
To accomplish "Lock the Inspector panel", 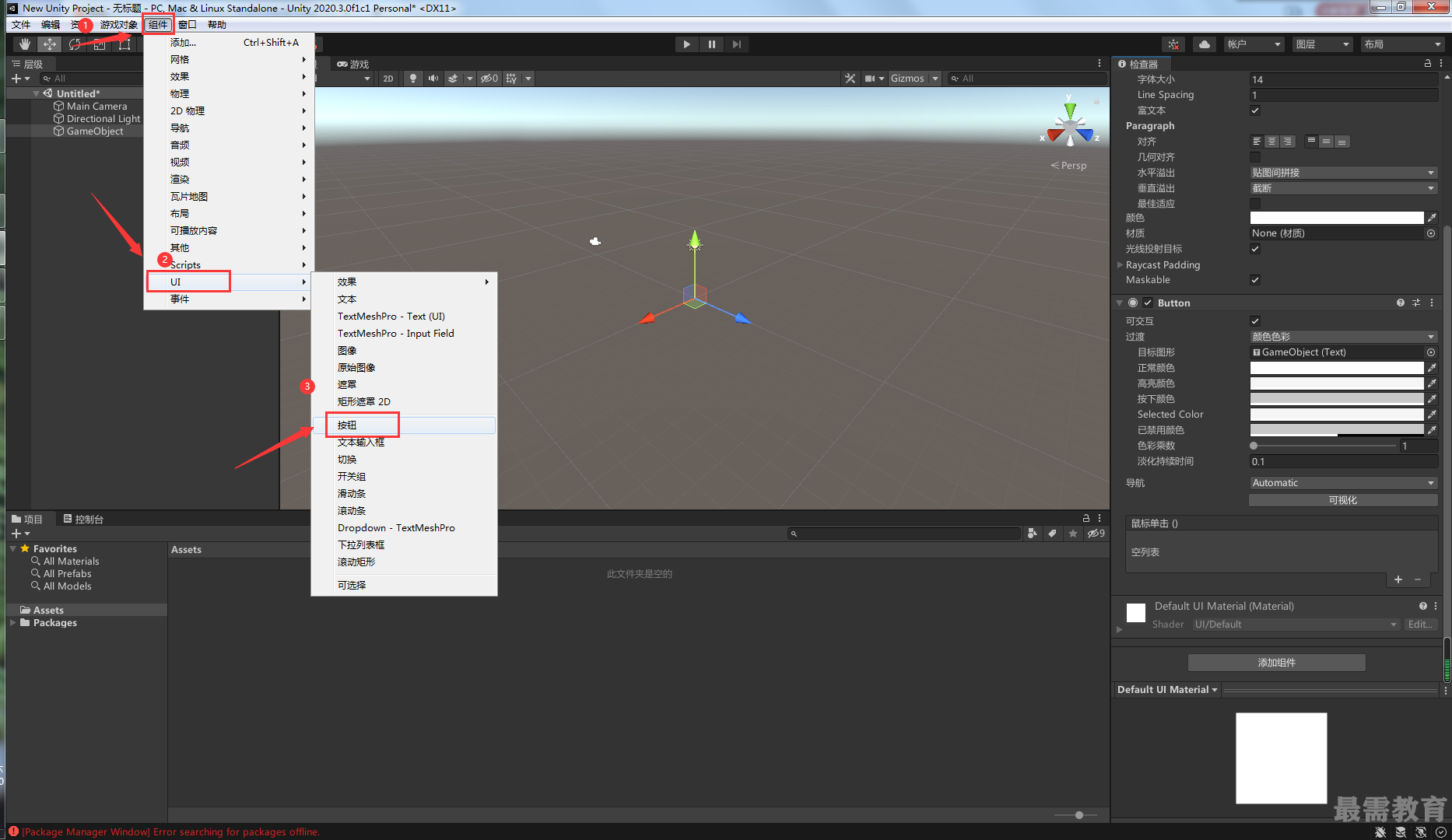I will [1428, 64].
